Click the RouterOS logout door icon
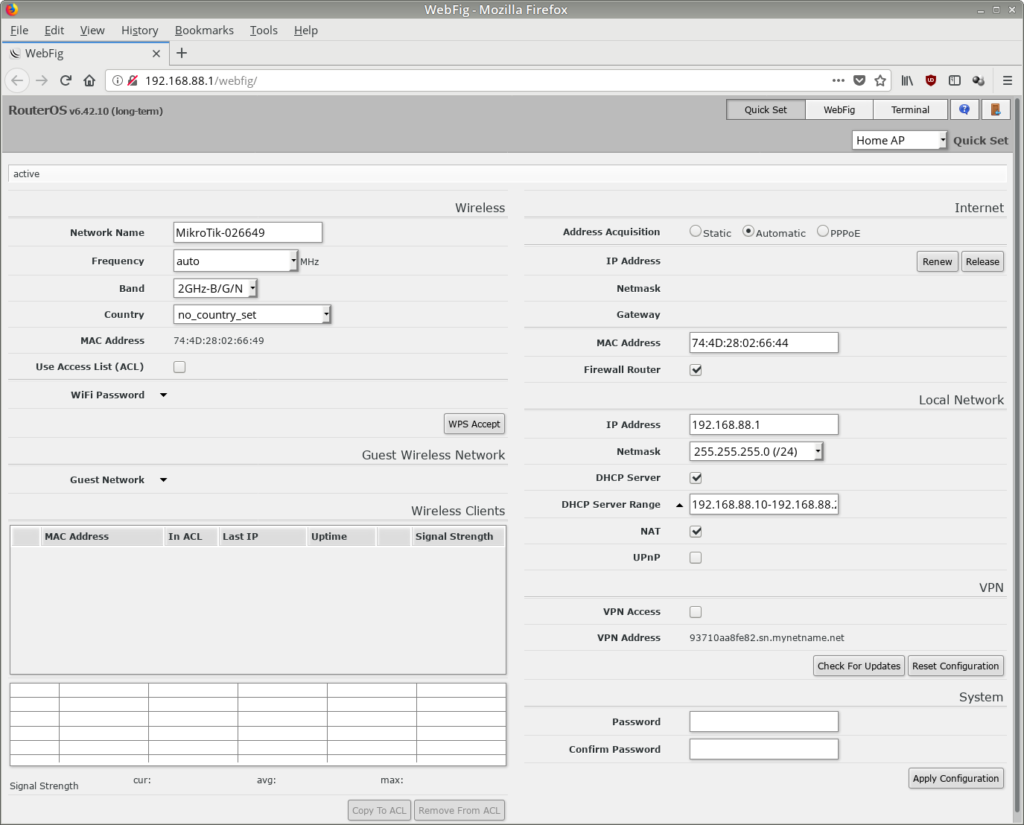 995,110
